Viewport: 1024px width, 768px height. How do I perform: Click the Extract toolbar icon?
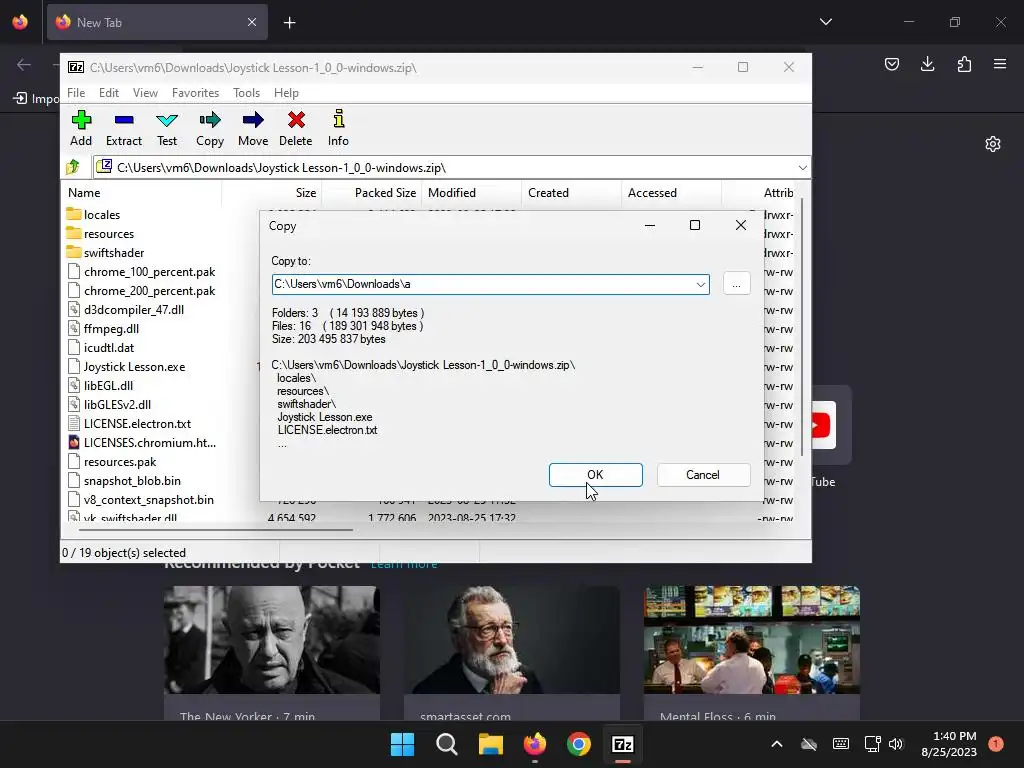[x=123, y=128]
